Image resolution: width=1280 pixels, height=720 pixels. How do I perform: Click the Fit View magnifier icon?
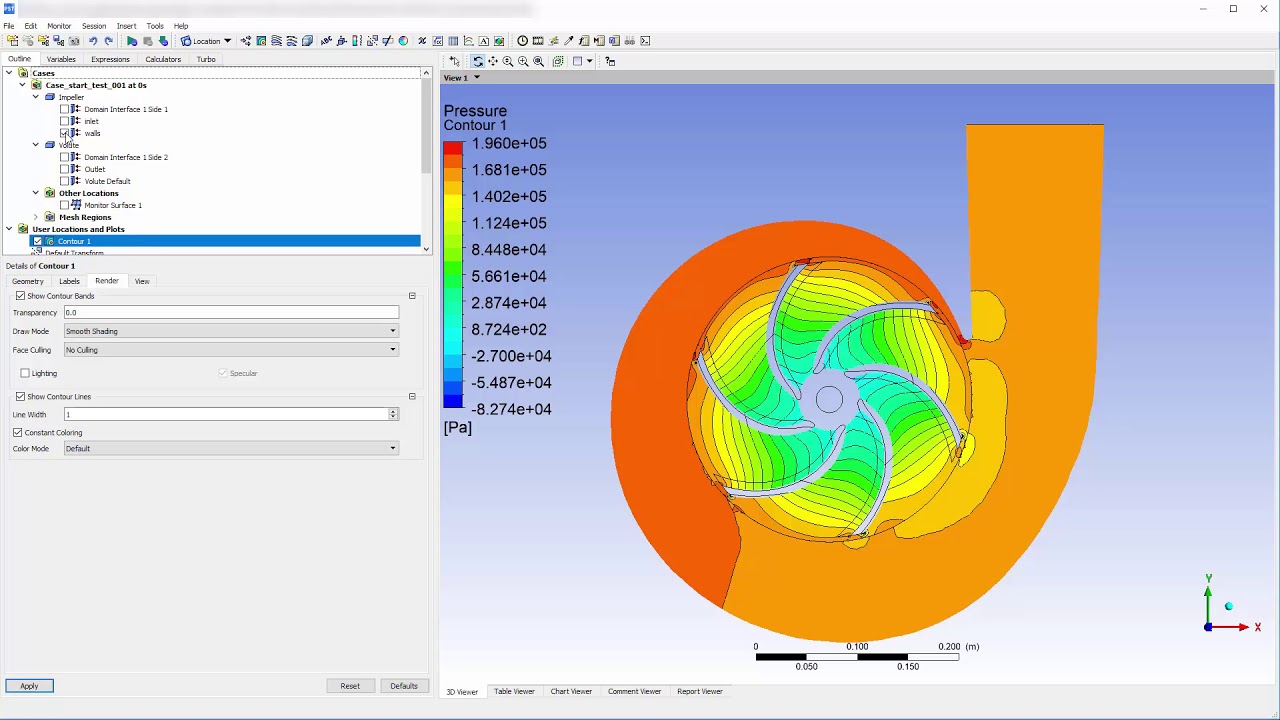[x=538, y=61]
